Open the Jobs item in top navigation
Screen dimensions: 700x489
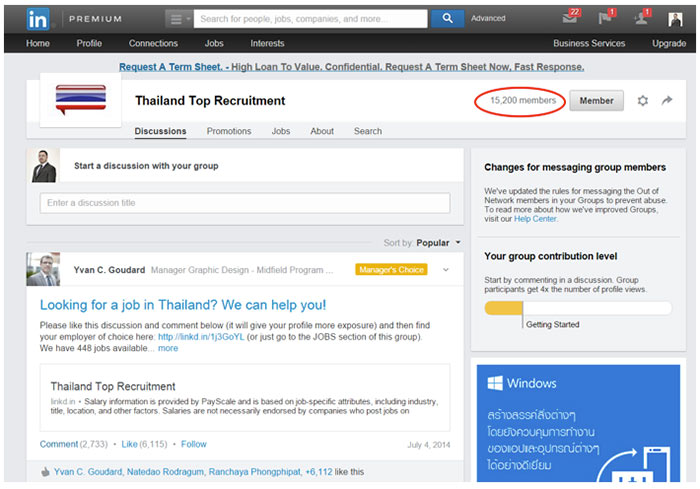(x=214, y=43)
